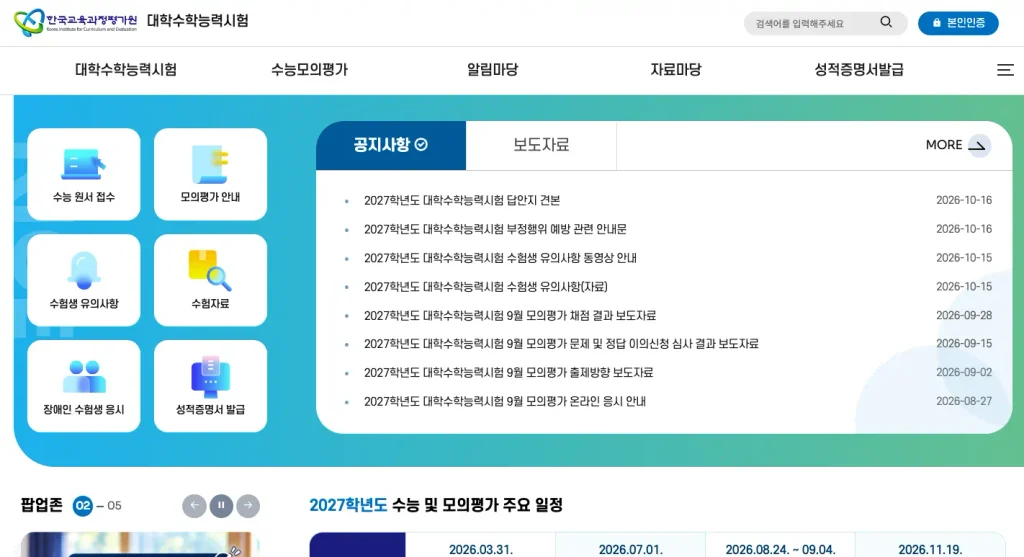This screenshot has width=1024, height=557.
Task: Open the 수능모의평가 main menu
Action: [310, 70]
